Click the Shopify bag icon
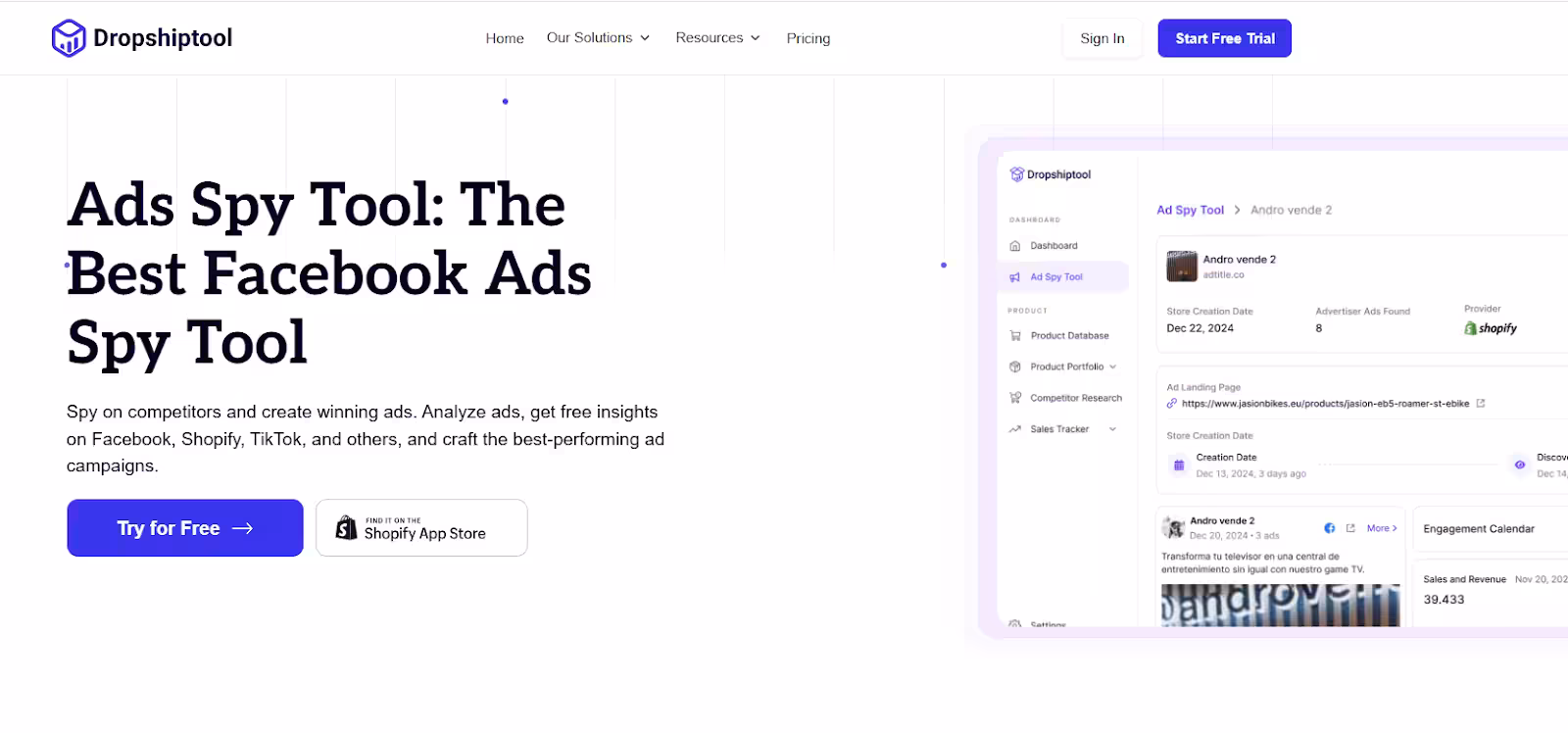 pyautogui.click(x=346, y=528)
